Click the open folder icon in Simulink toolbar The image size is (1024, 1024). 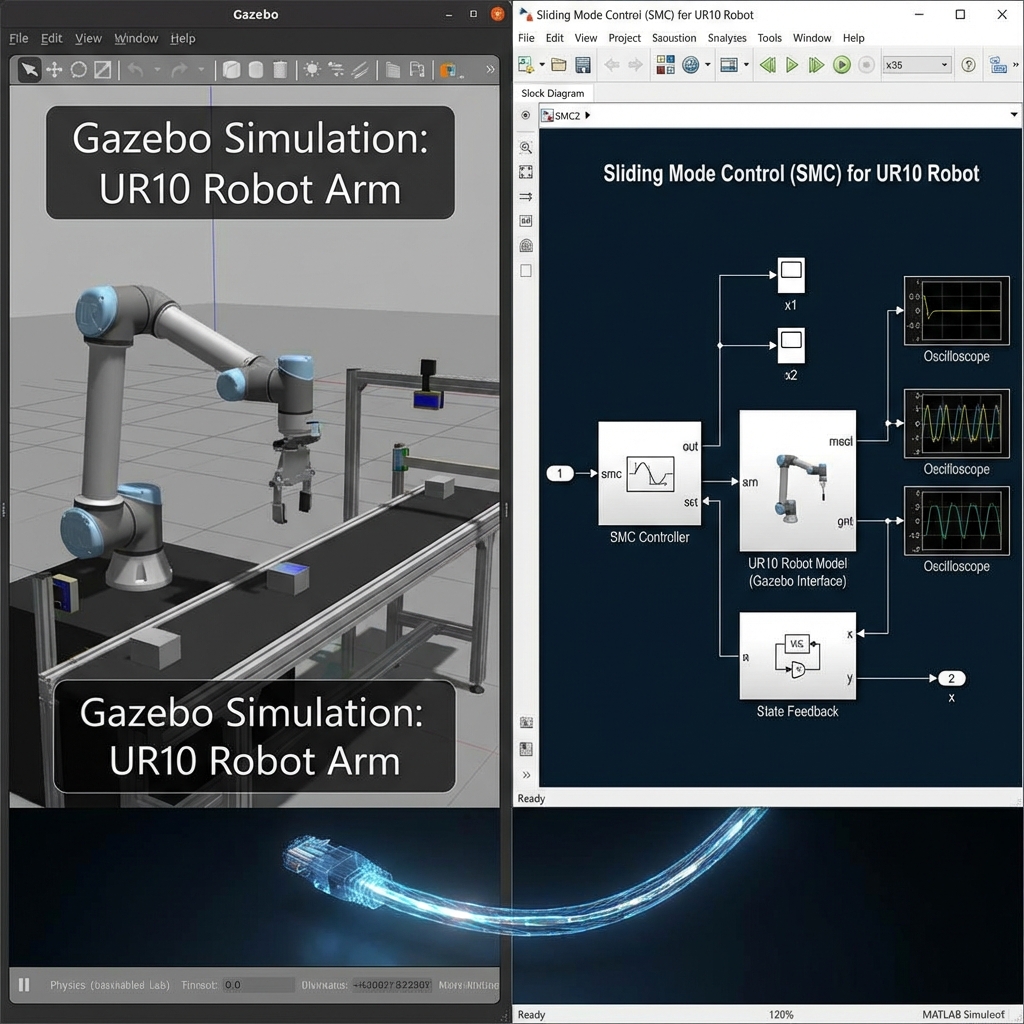(558, 65)
